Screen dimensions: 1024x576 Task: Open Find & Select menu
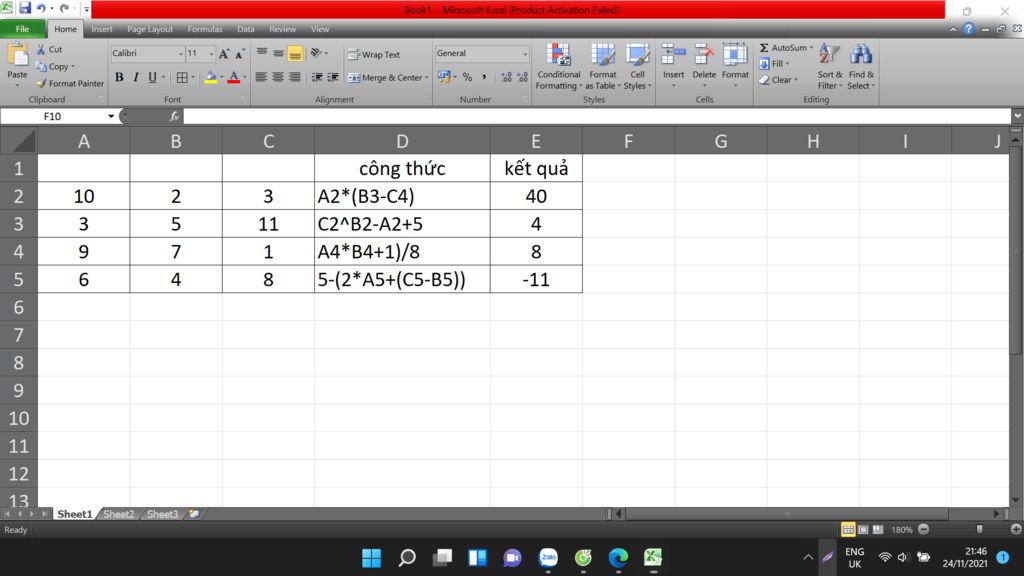[861, 67]
